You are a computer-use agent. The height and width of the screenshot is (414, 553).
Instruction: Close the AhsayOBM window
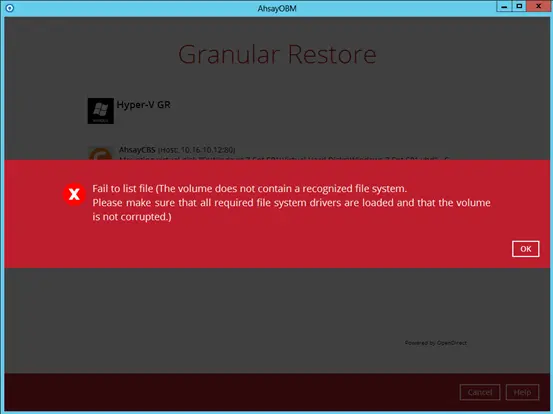coord(539,6)
